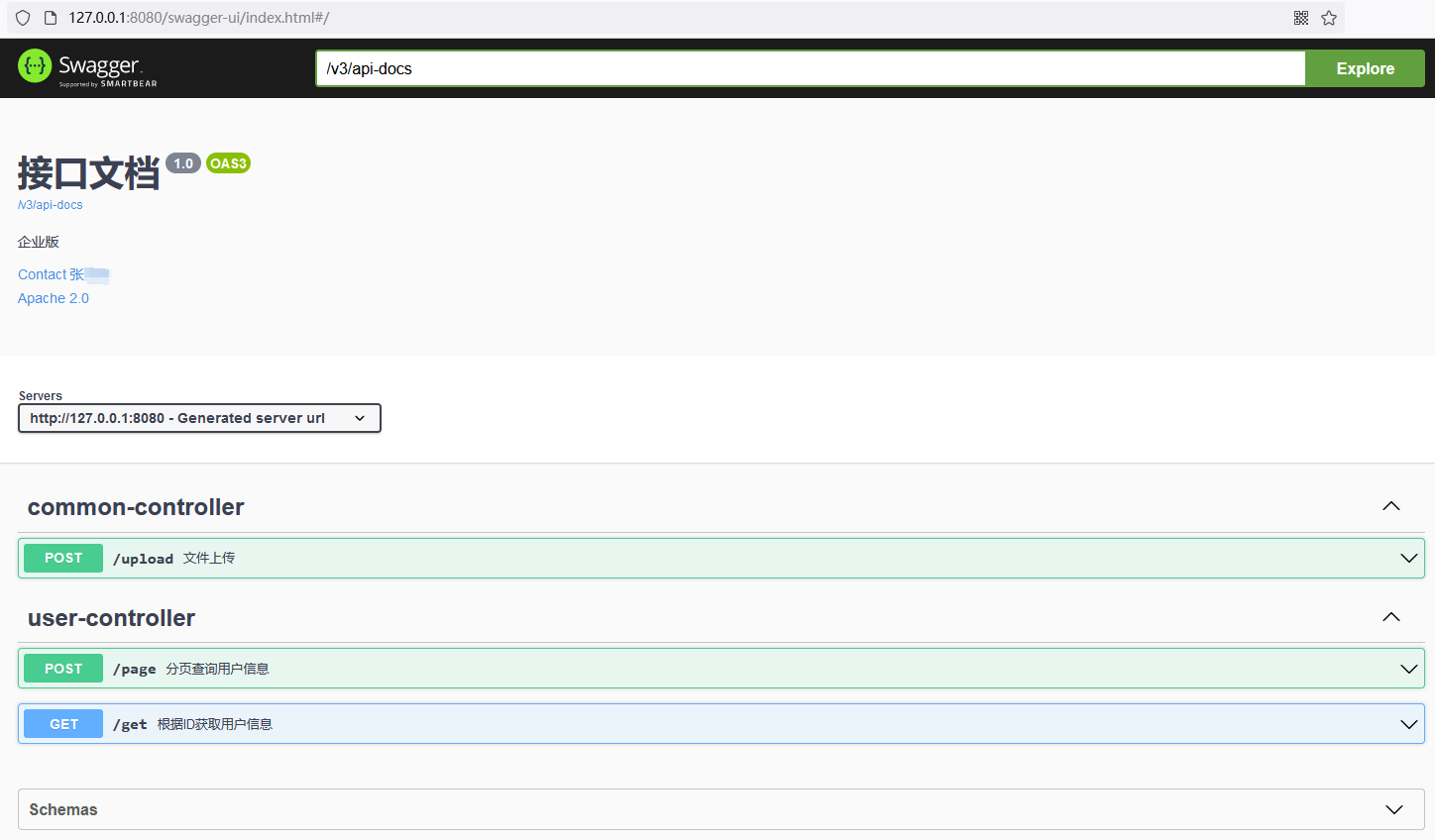Click the POST badge on the /page endpoint

coord(62,668)
